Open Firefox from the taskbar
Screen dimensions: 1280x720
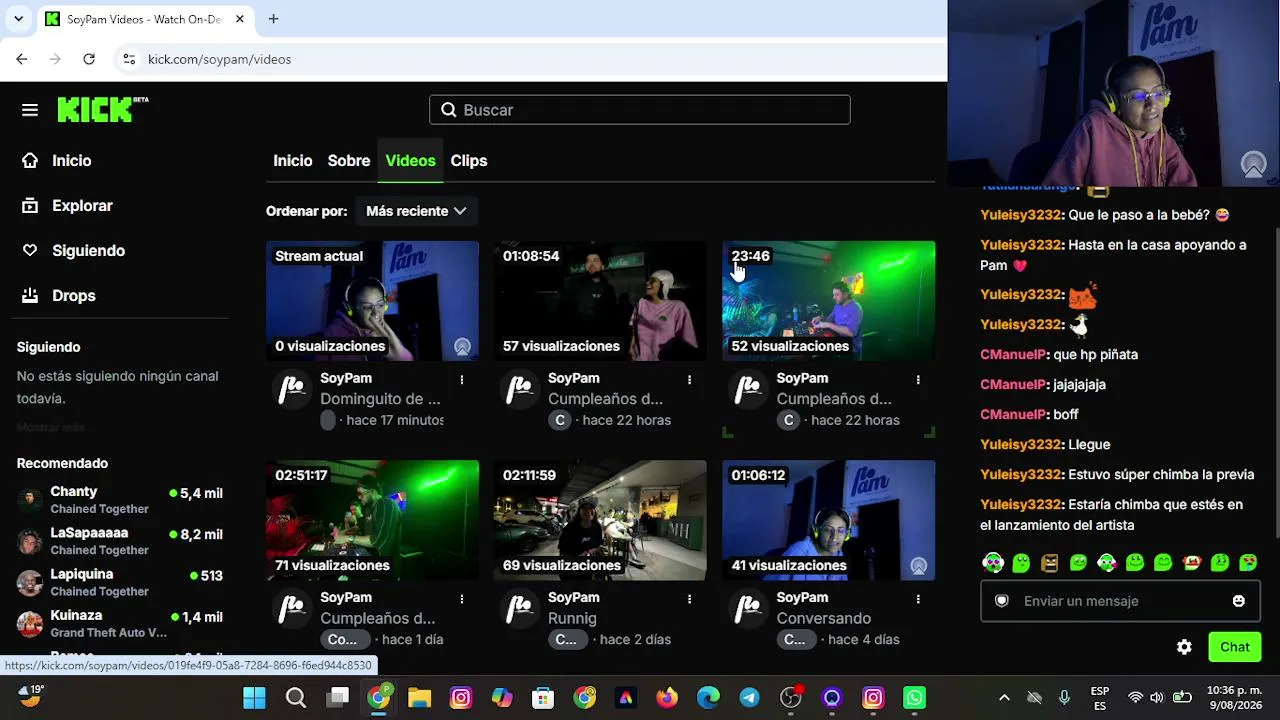point(666,697)
